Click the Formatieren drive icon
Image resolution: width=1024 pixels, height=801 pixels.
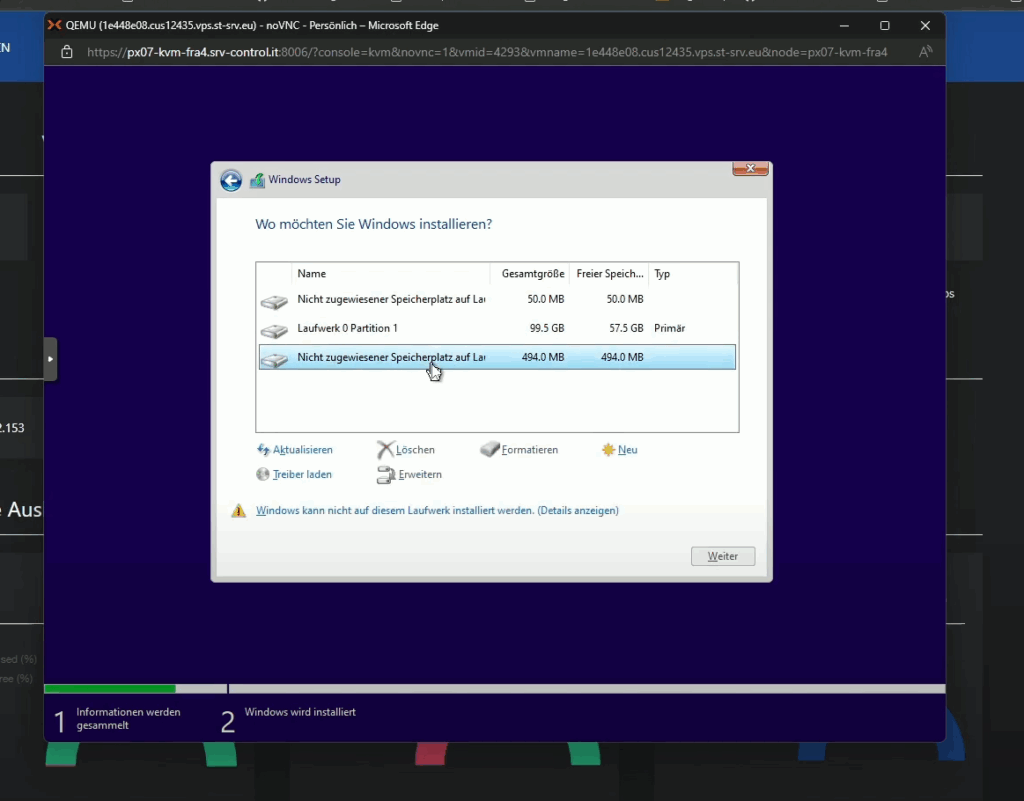pos(490,449)
